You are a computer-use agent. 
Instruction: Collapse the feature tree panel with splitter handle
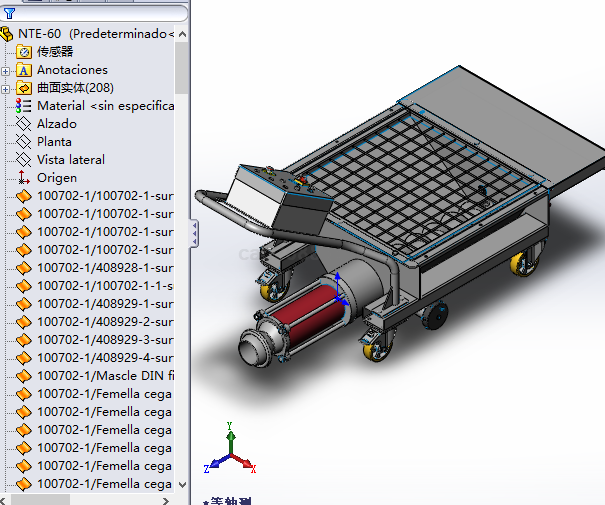(194, 234)
